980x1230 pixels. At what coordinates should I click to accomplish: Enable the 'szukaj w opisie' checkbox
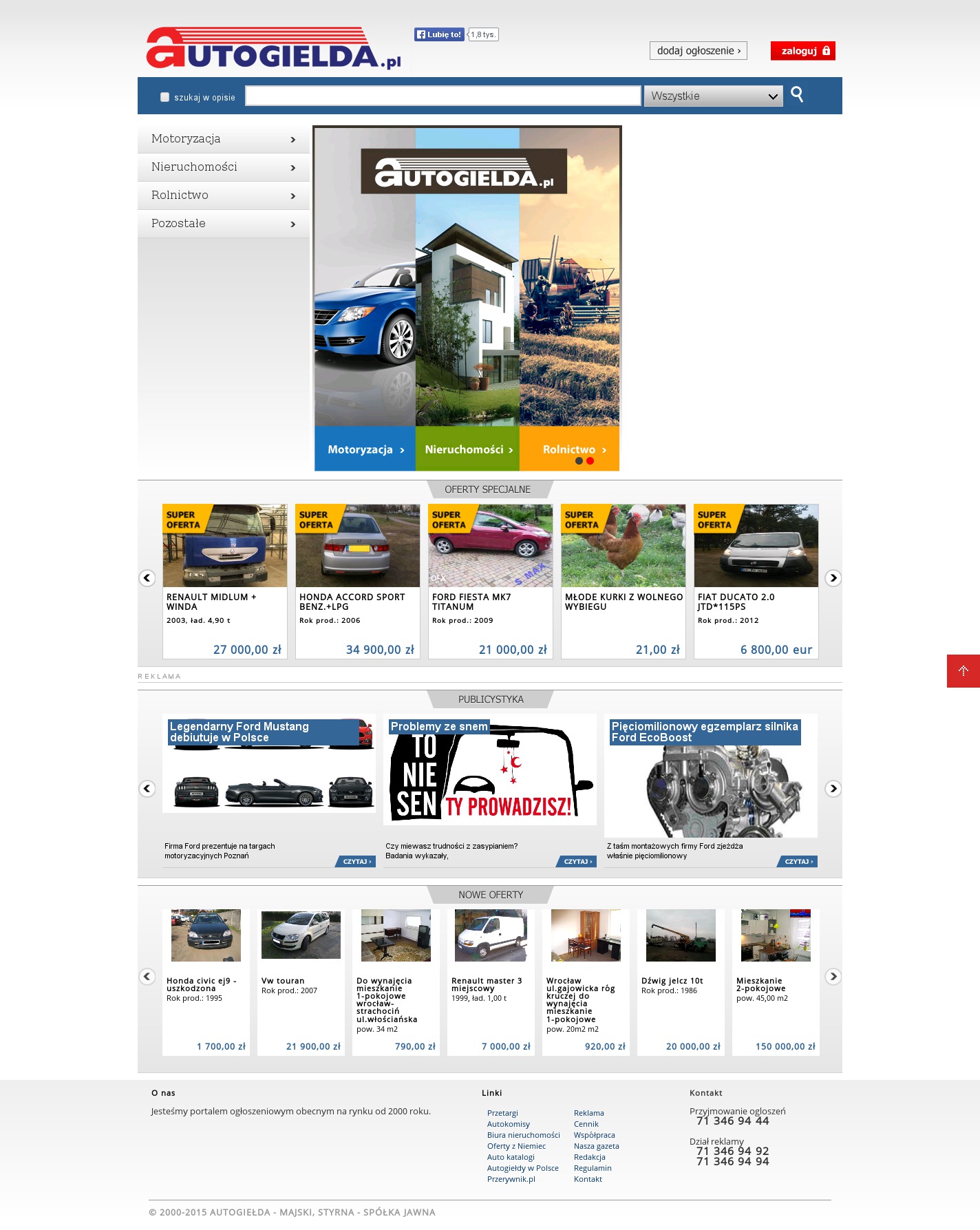(x=165, y=97)
